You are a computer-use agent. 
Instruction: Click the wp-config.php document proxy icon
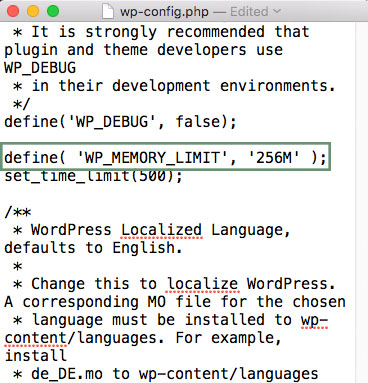click(108, 12)
